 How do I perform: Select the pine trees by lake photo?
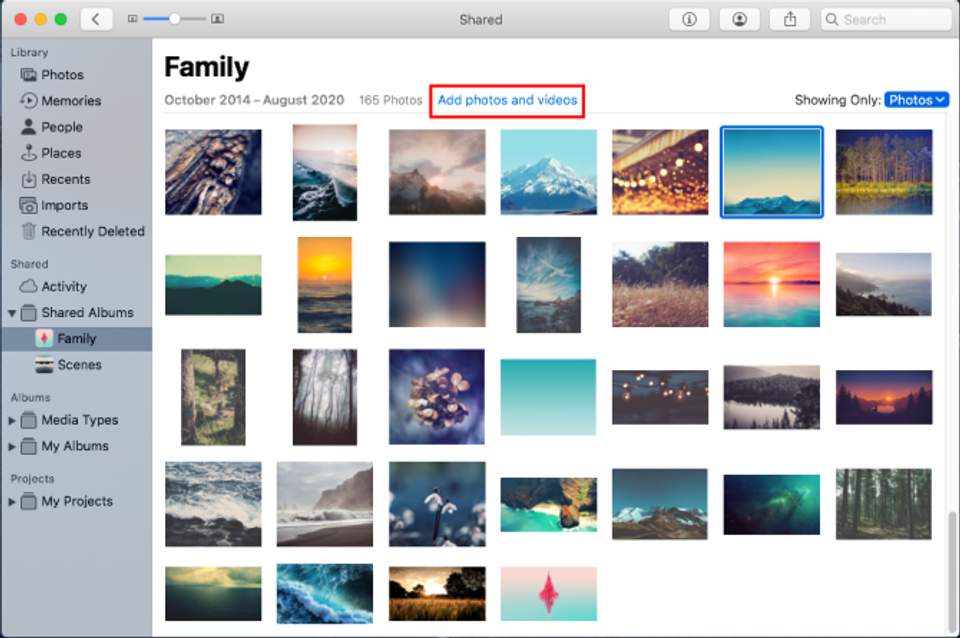coord(884,172)
